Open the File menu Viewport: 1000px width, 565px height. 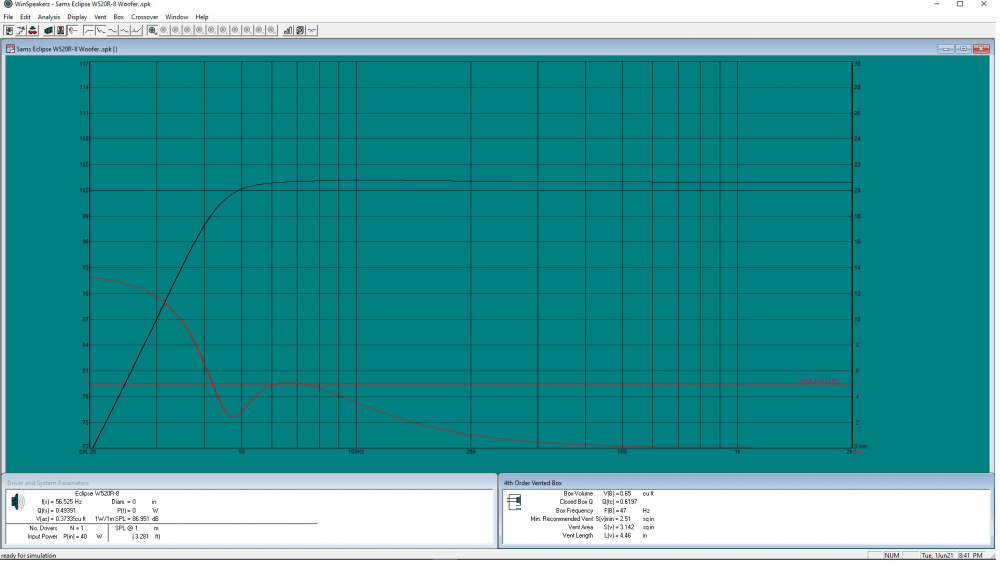click(x=9, y=17)
